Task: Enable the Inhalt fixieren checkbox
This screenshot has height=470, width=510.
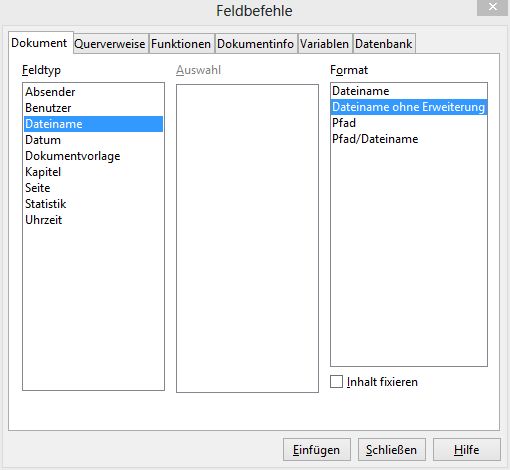Action: tap(336, 382)
